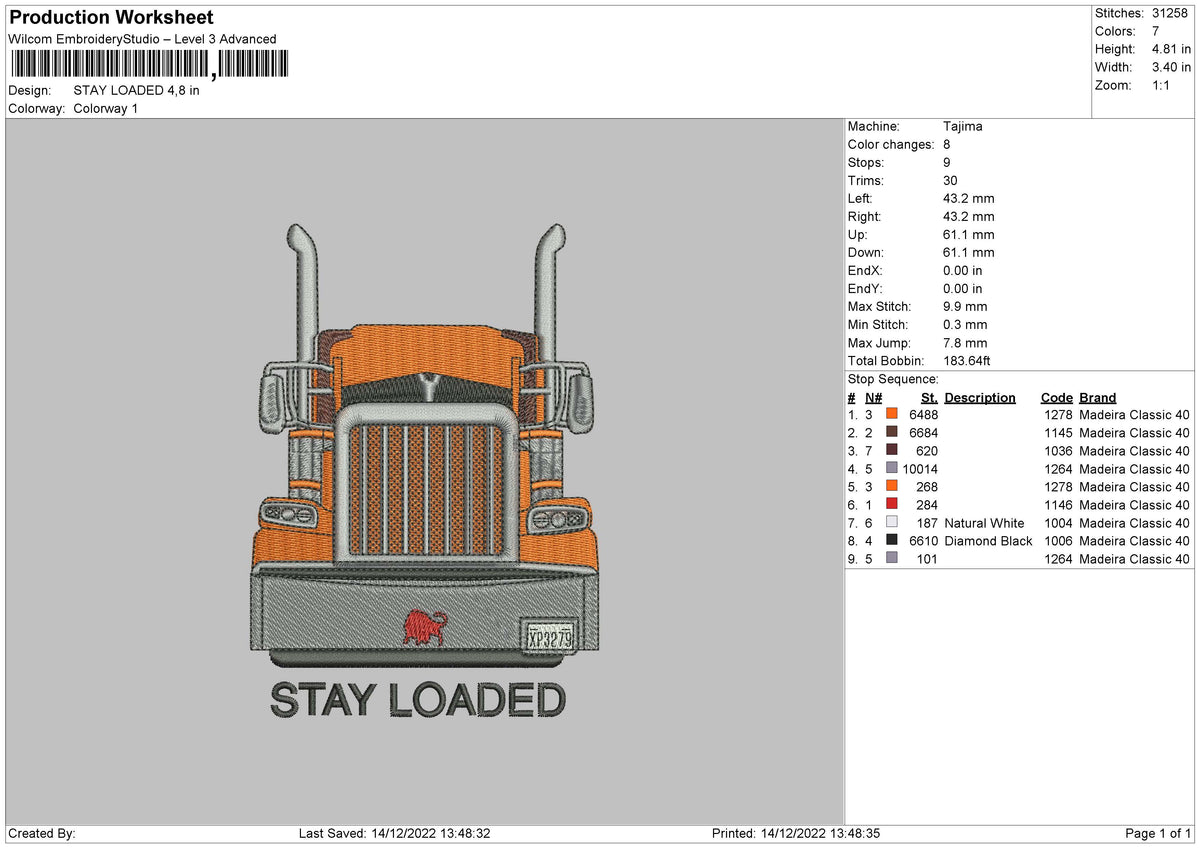Switch to the Production Worksheet tab
This screenshot has height=848, width=1200.
point(110,17)
